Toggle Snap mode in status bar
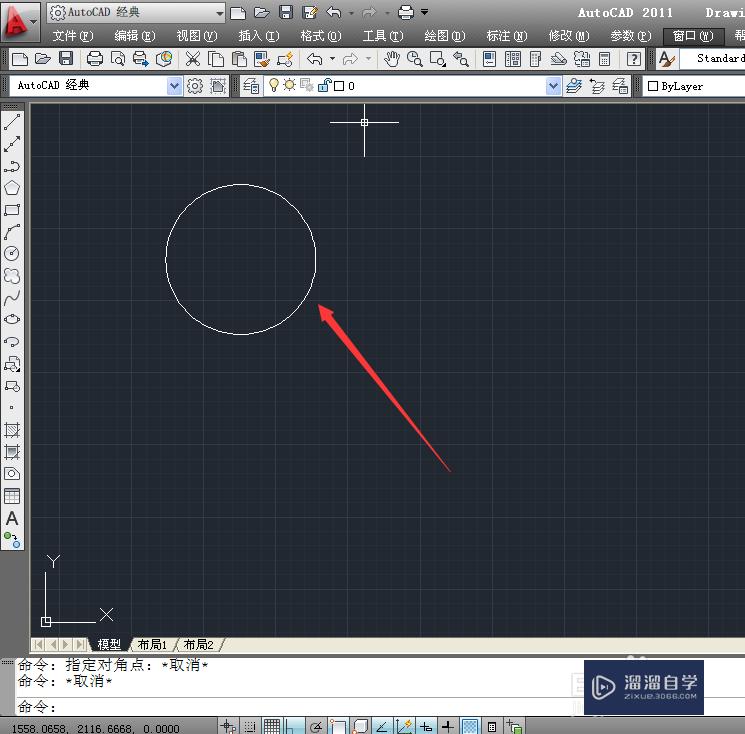Viewport: 745px width, 734px height. [x=249, y=726]
